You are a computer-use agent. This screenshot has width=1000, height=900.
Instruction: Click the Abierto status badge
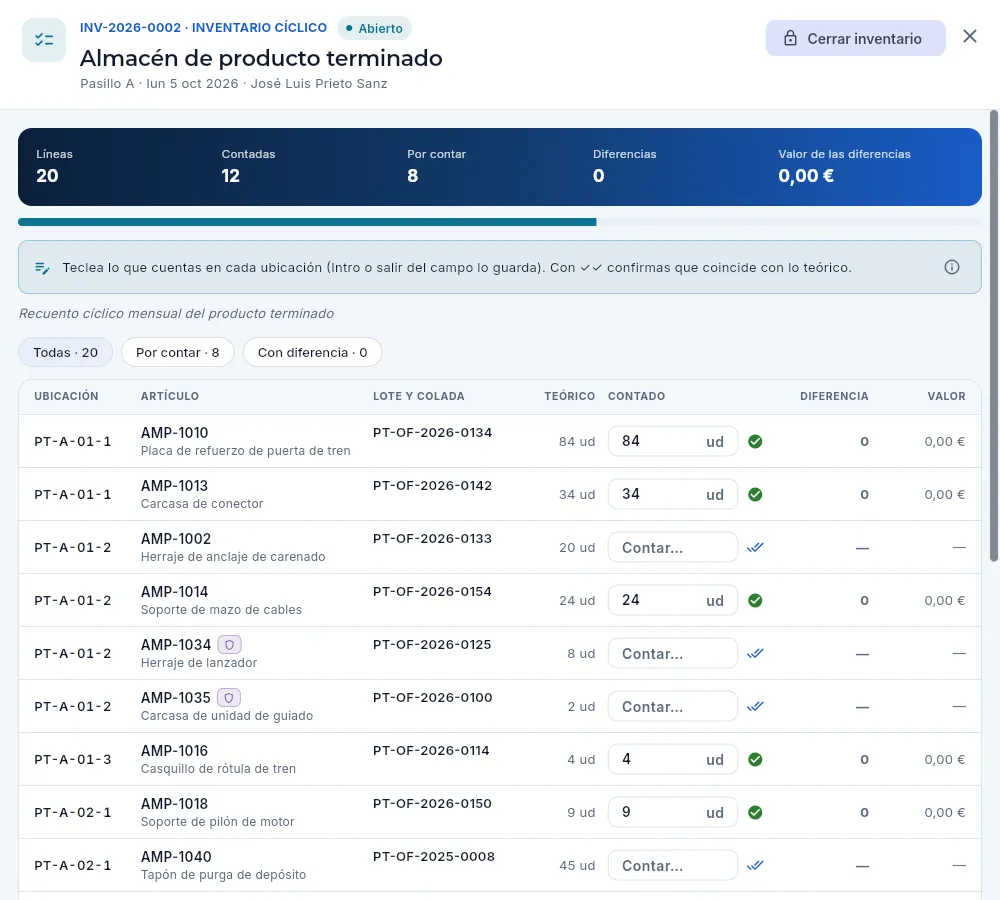tap(374, 28)
